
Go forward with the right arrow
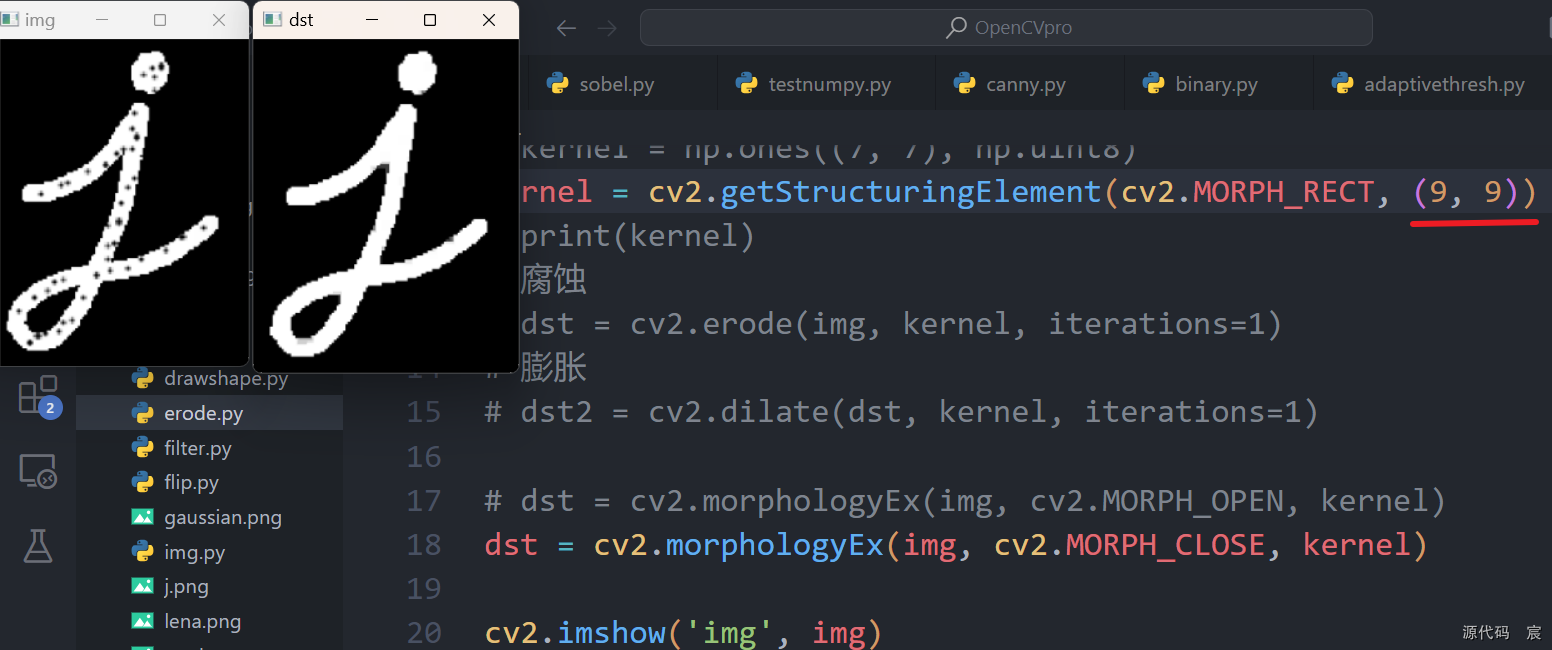point(607,28)
